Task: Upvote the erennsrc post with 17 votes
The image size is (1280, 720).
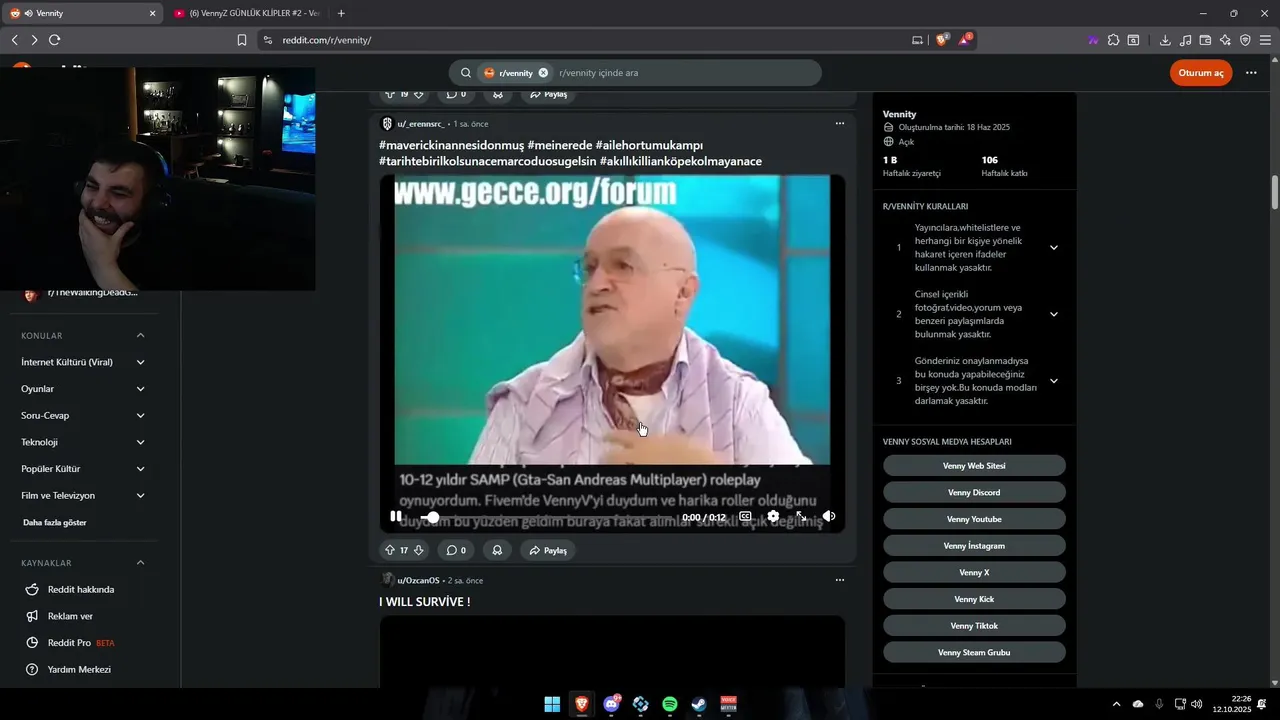Action: pyautogui.click(x=390, y=550)
